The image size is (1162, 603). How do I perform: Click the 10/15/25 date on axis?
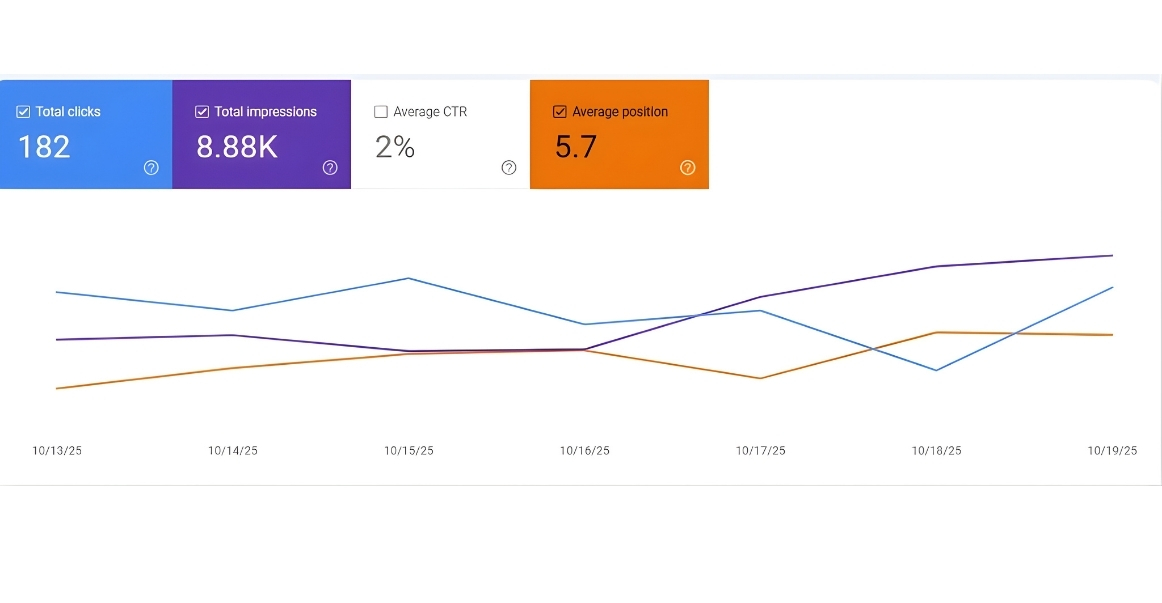click(x=409, y=451)
